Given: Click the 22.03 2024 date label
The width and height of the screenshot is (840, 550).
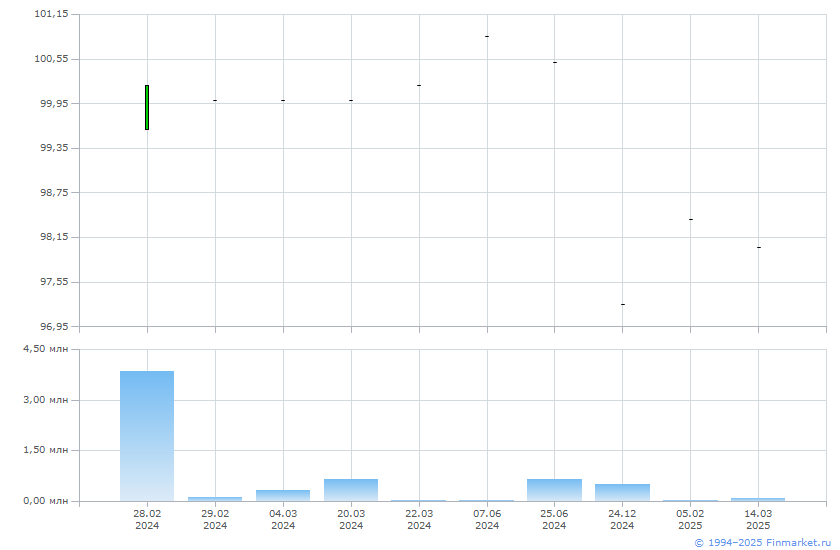Looking at the screenshot, I should coord(419,519).
